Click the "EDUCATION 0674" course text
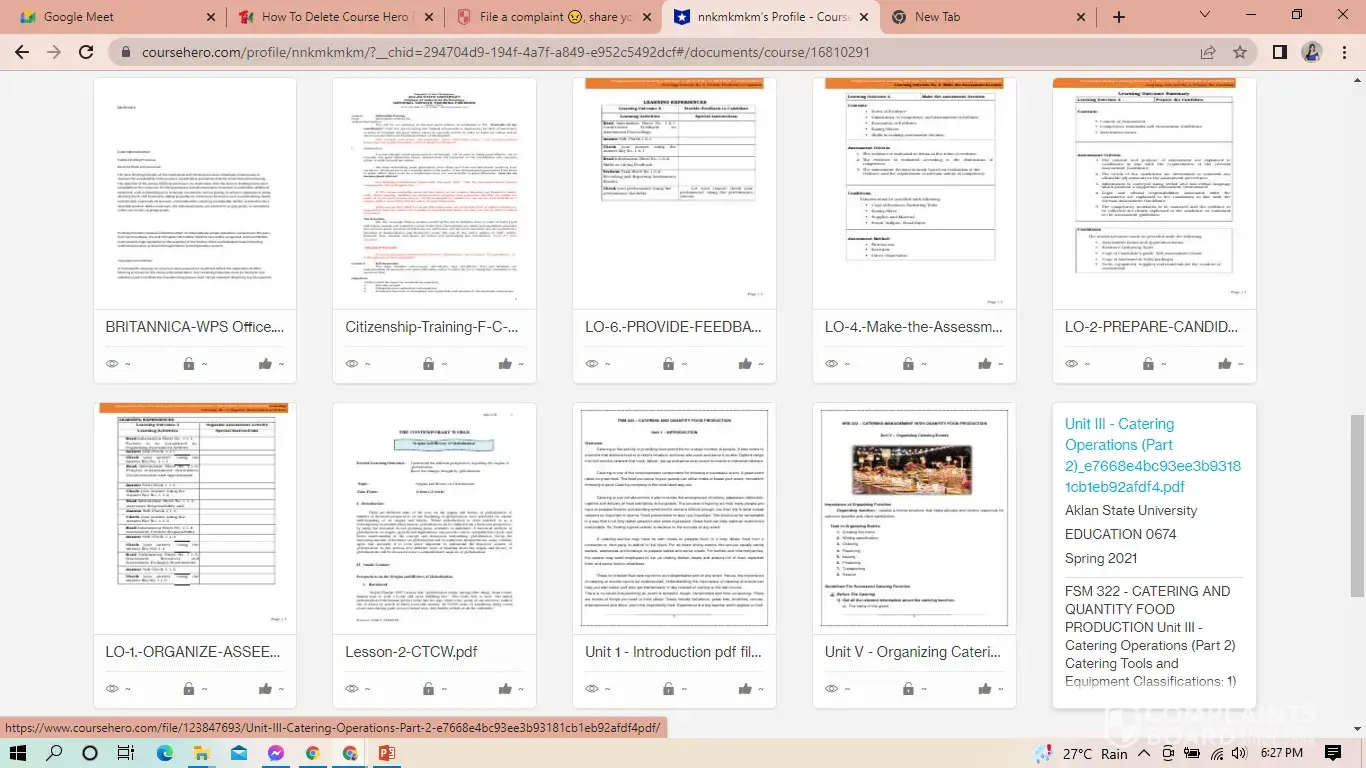The width and height of the screenshot is (1366, 768). tap(1121, 534)
